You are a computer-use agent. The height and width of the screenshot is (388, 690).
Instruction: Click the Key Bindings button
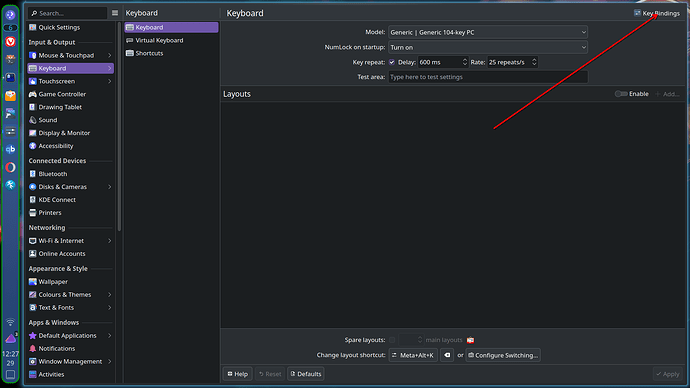click(x=657, y=13)
